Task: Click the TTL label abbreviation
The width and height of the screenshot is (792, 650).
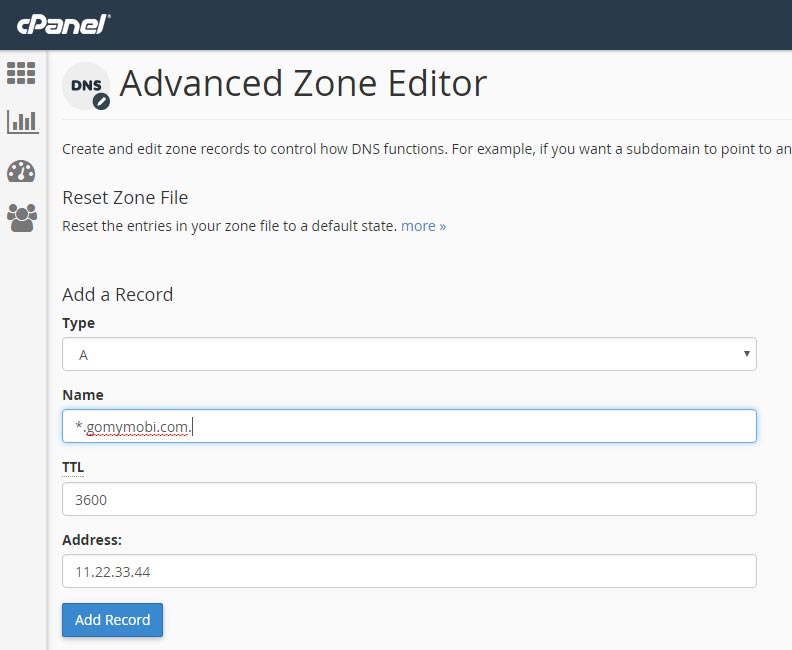Action: 73,467
